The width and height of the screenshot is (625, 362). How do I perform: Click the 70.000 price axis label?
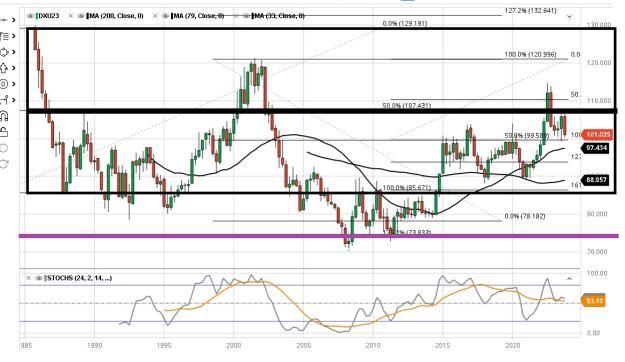pos(597,252)
